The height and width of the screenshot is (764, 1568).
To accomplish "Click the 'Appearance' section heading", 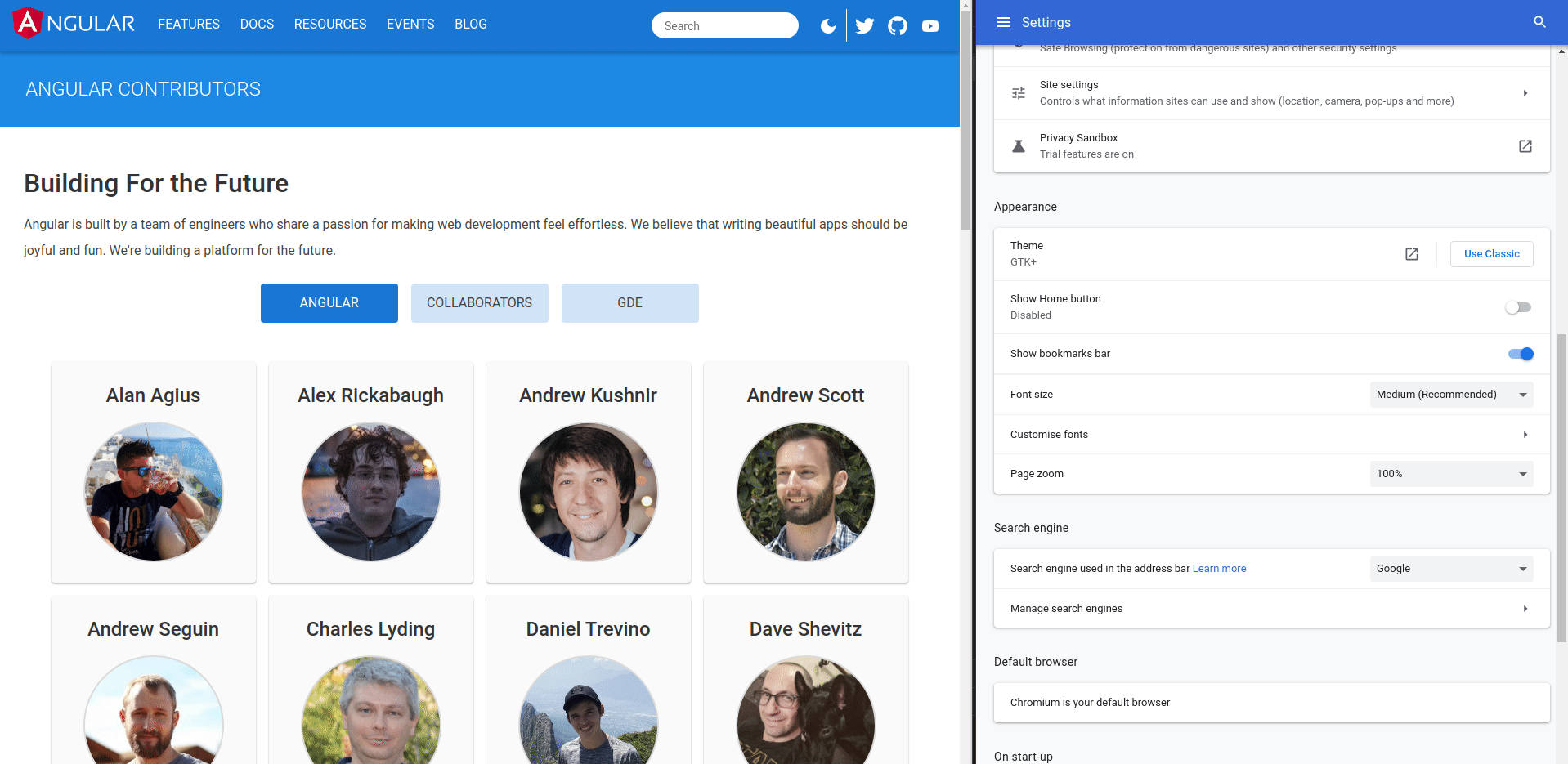I will tap(1025, 207).
